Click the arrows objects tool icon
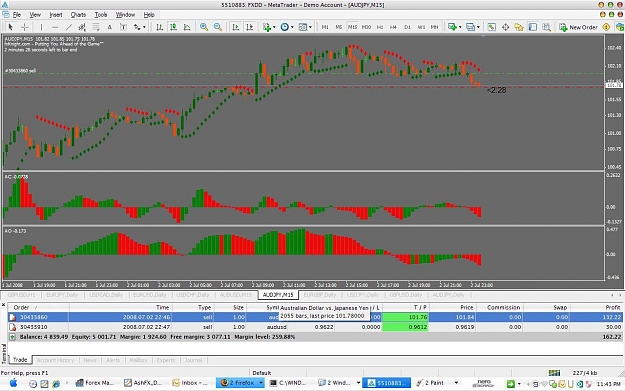Viewport: 625px width, 391px height. (137, 27)
